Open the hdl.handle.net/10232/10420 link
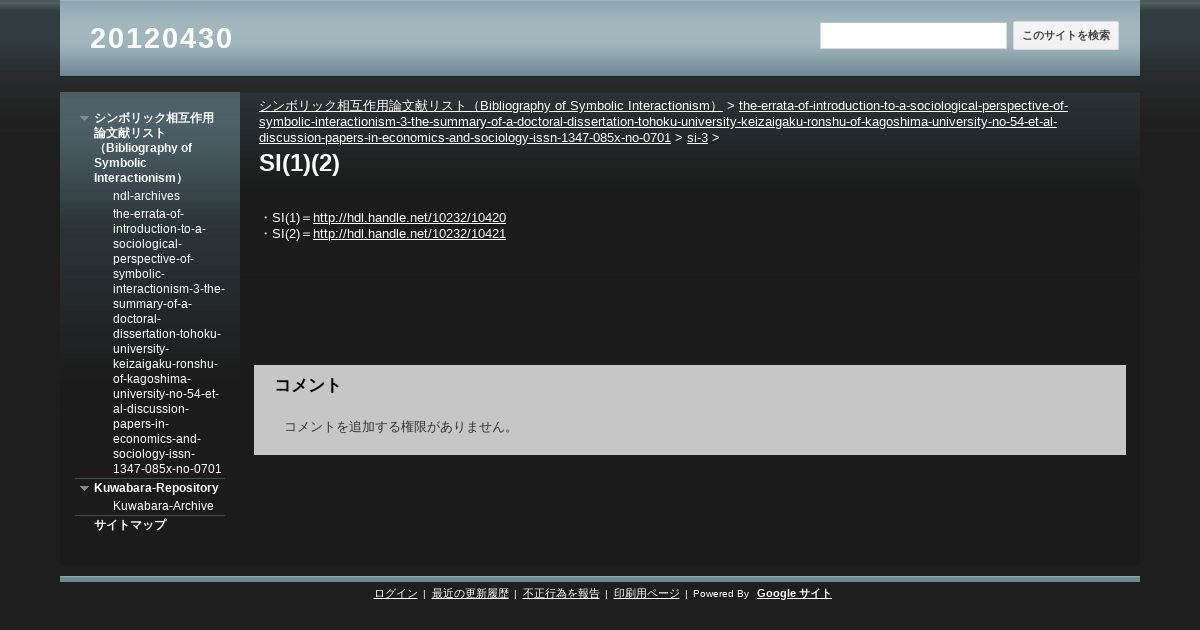The image size is (1200, 630). pos(409,218)
